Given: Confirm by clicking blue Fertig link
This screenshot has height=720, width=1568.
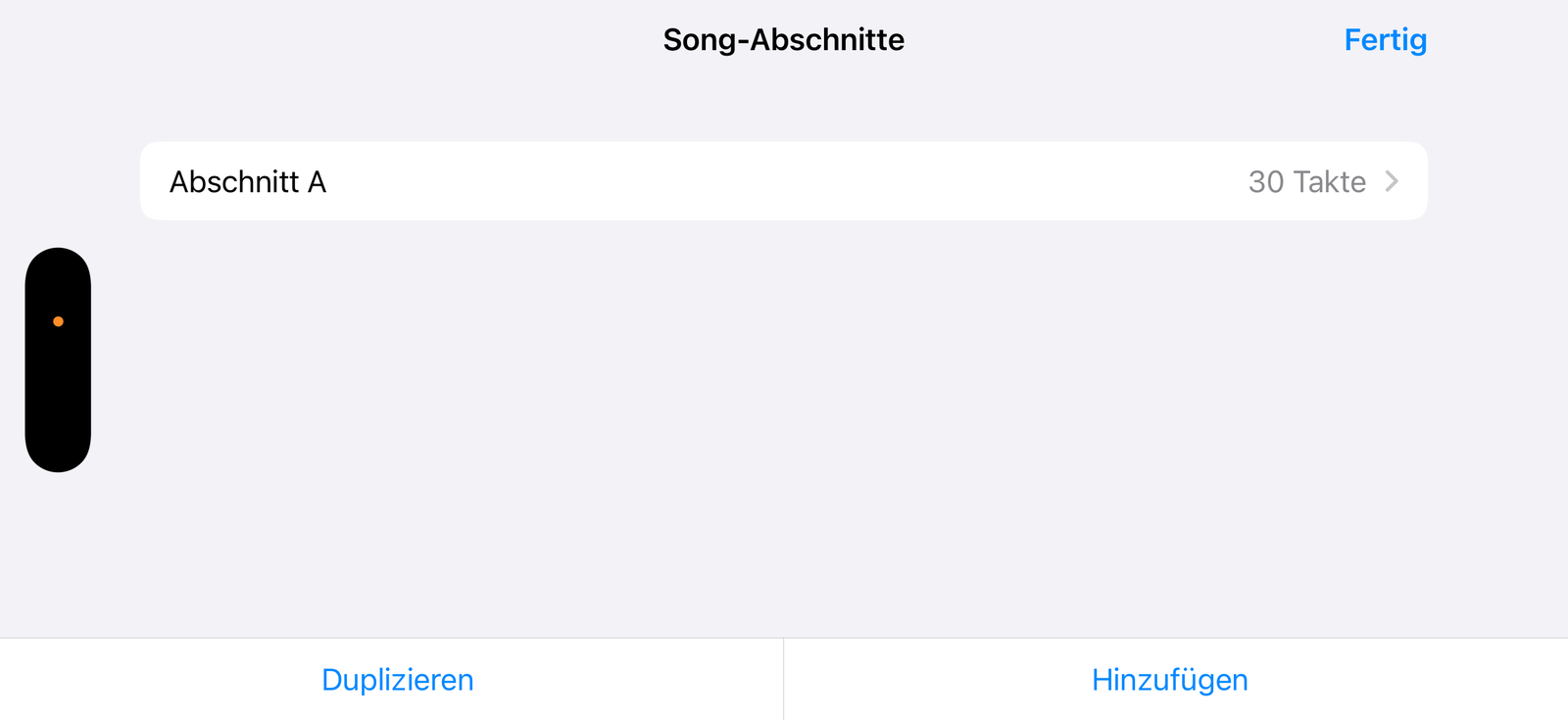Looking at the screenshot, I should (1385, 40).
